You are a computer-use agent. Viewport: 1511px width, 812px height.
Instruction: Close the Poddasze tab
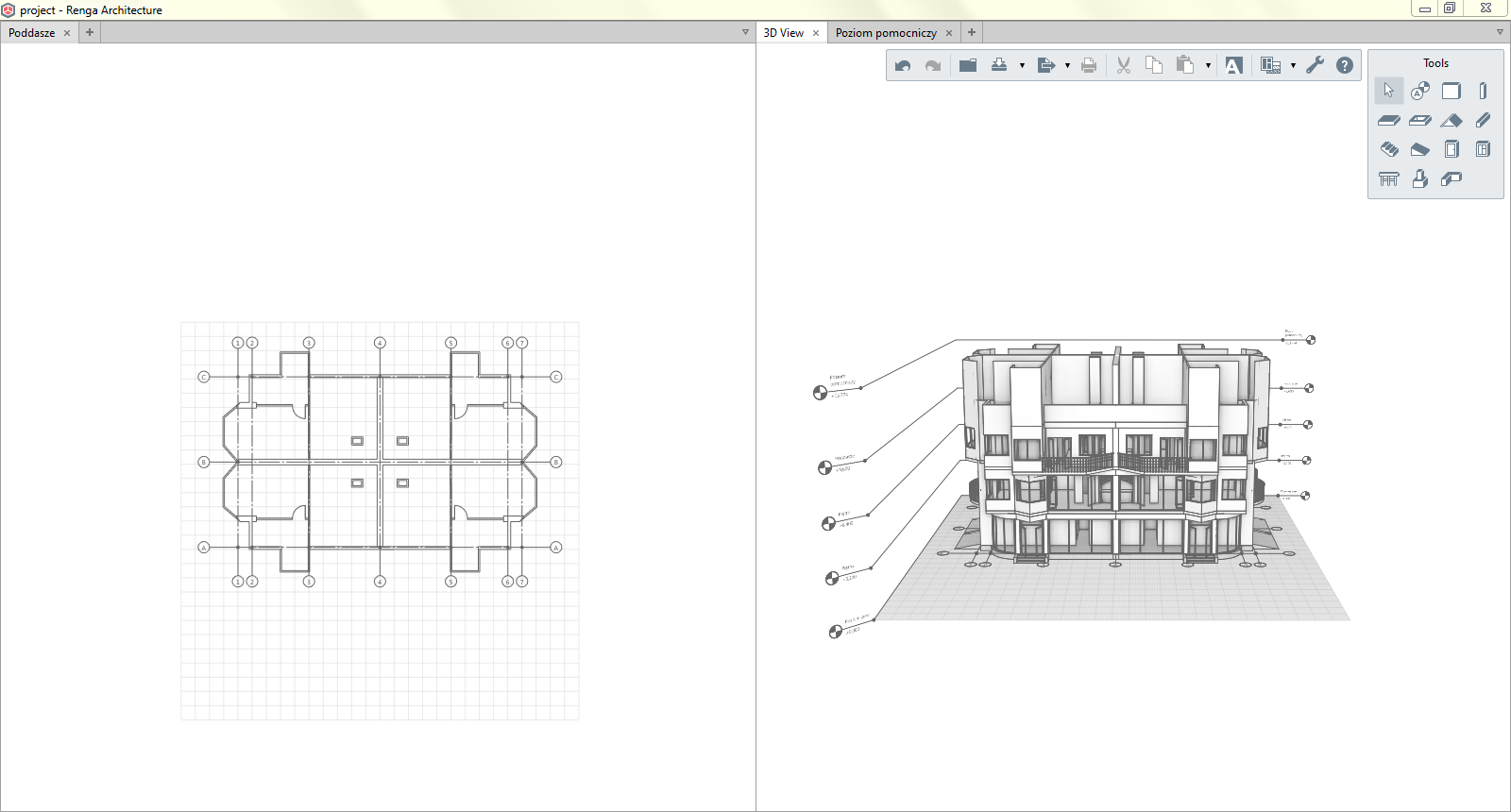point(67,33)
